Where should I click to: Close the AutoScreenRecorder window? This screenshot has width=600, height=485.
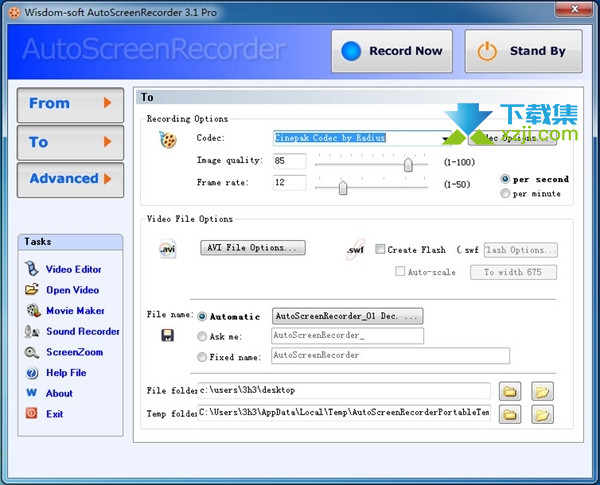point(574,9)
